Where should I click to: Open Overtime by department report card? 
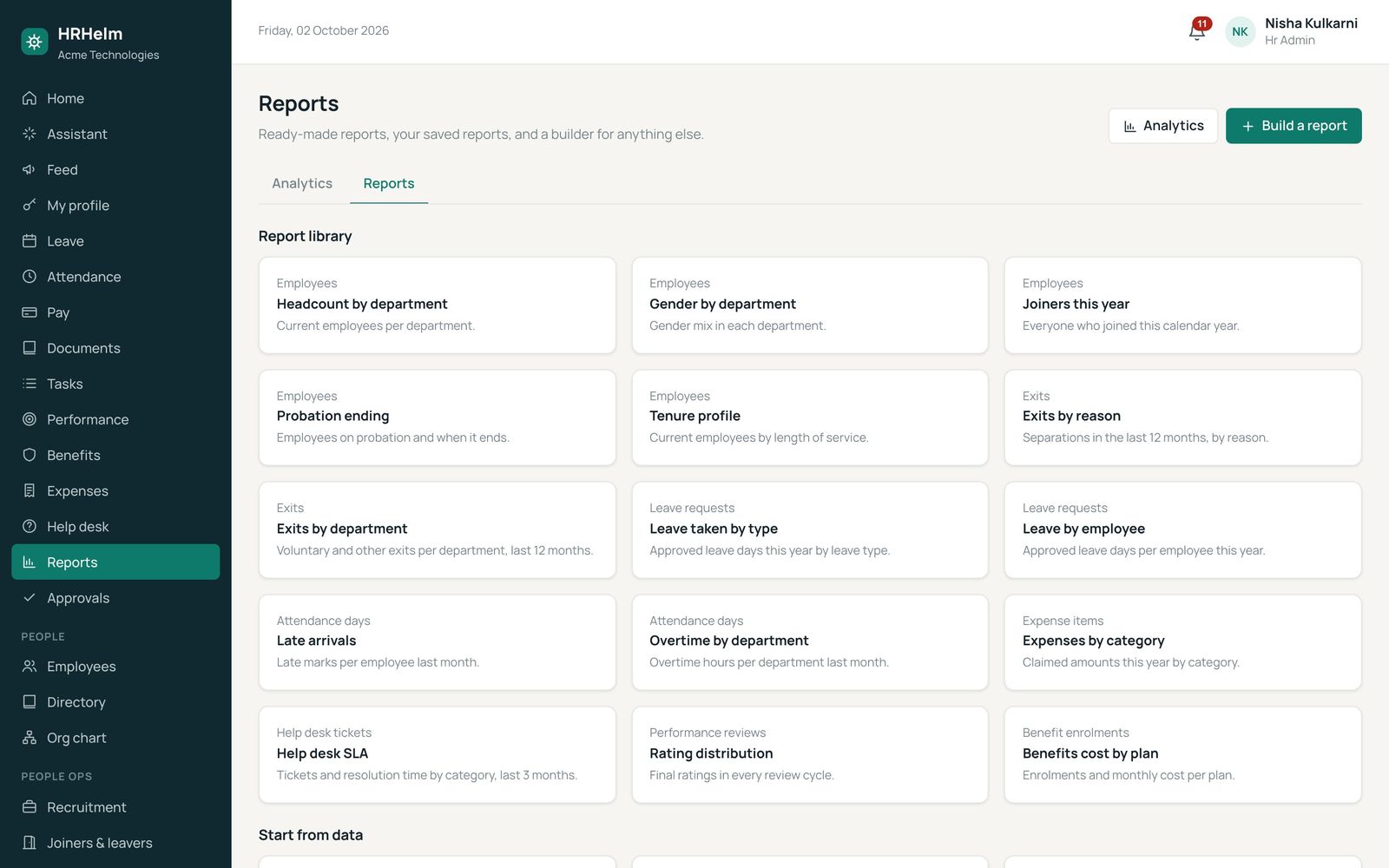(x=810, y=642)
